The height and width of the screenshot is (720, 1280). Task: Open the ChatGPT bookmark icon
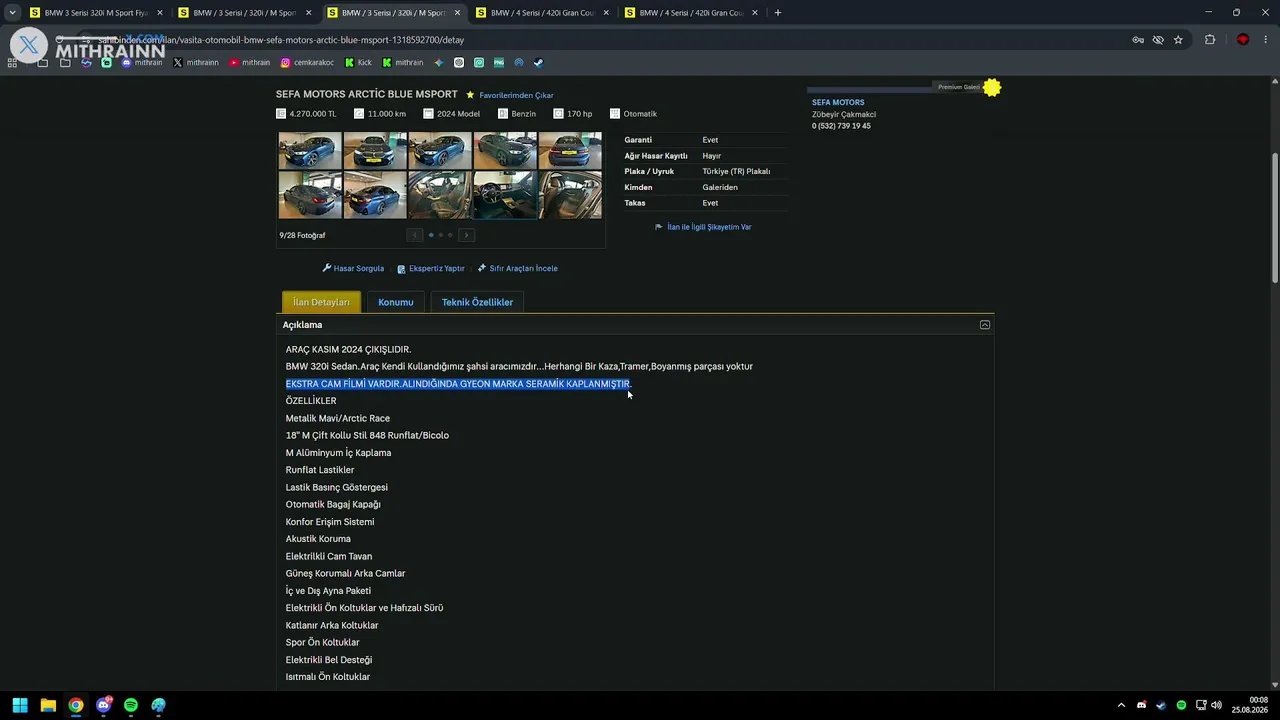point(459,62)
